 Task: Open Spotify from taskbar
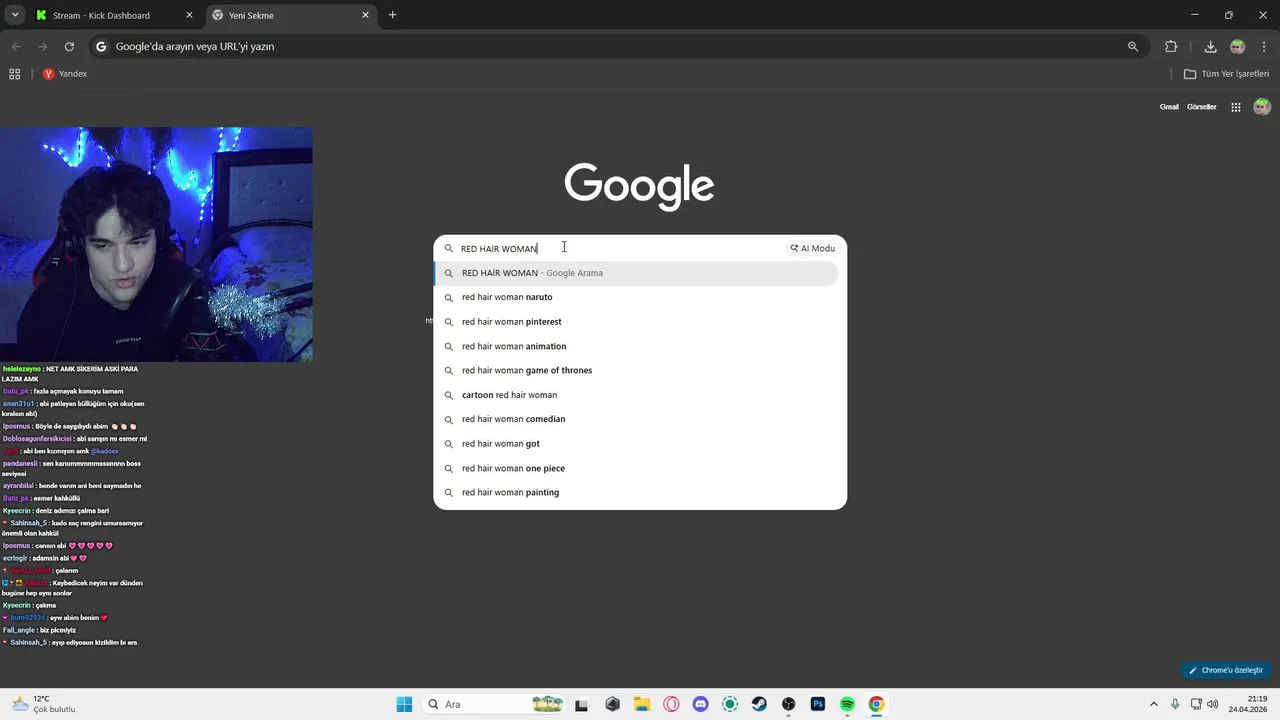(847, 704)
